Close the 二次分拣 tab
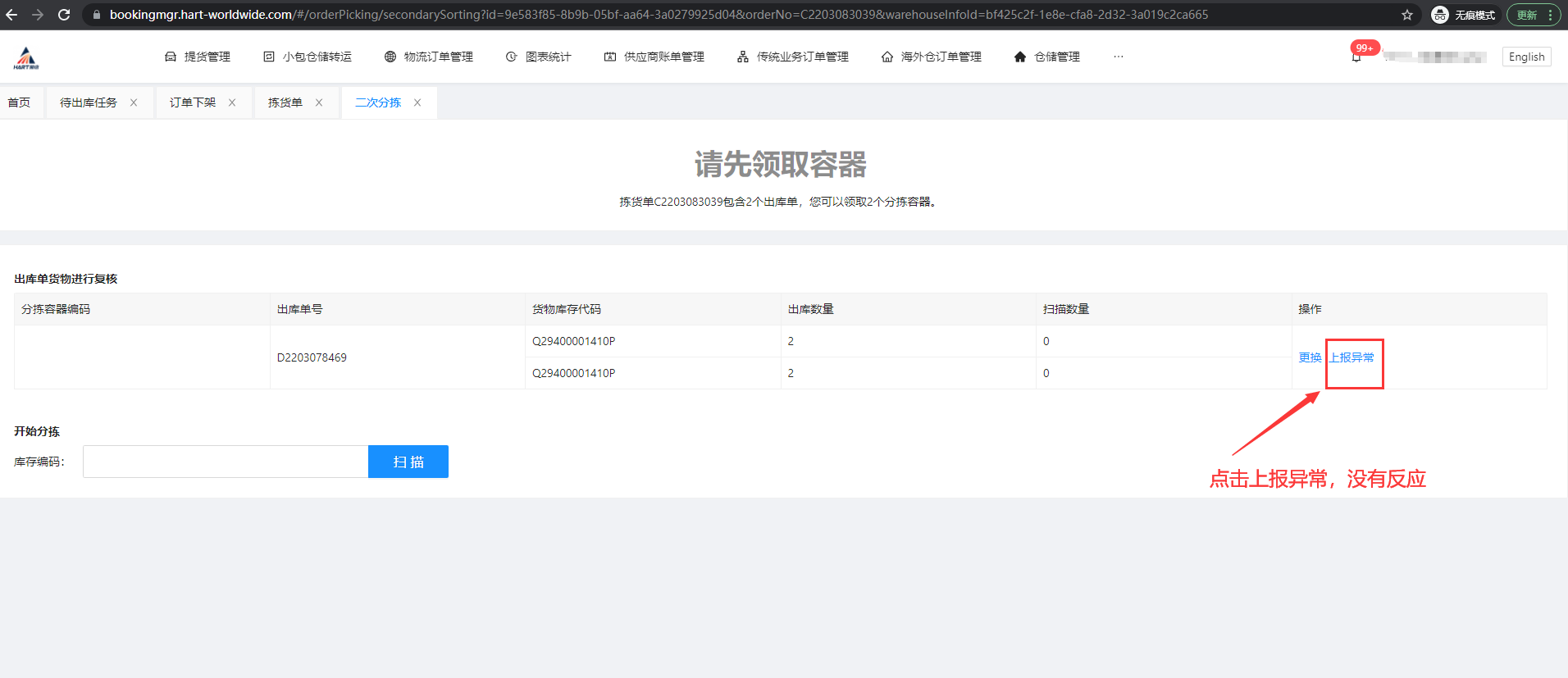 click(417, 102)
